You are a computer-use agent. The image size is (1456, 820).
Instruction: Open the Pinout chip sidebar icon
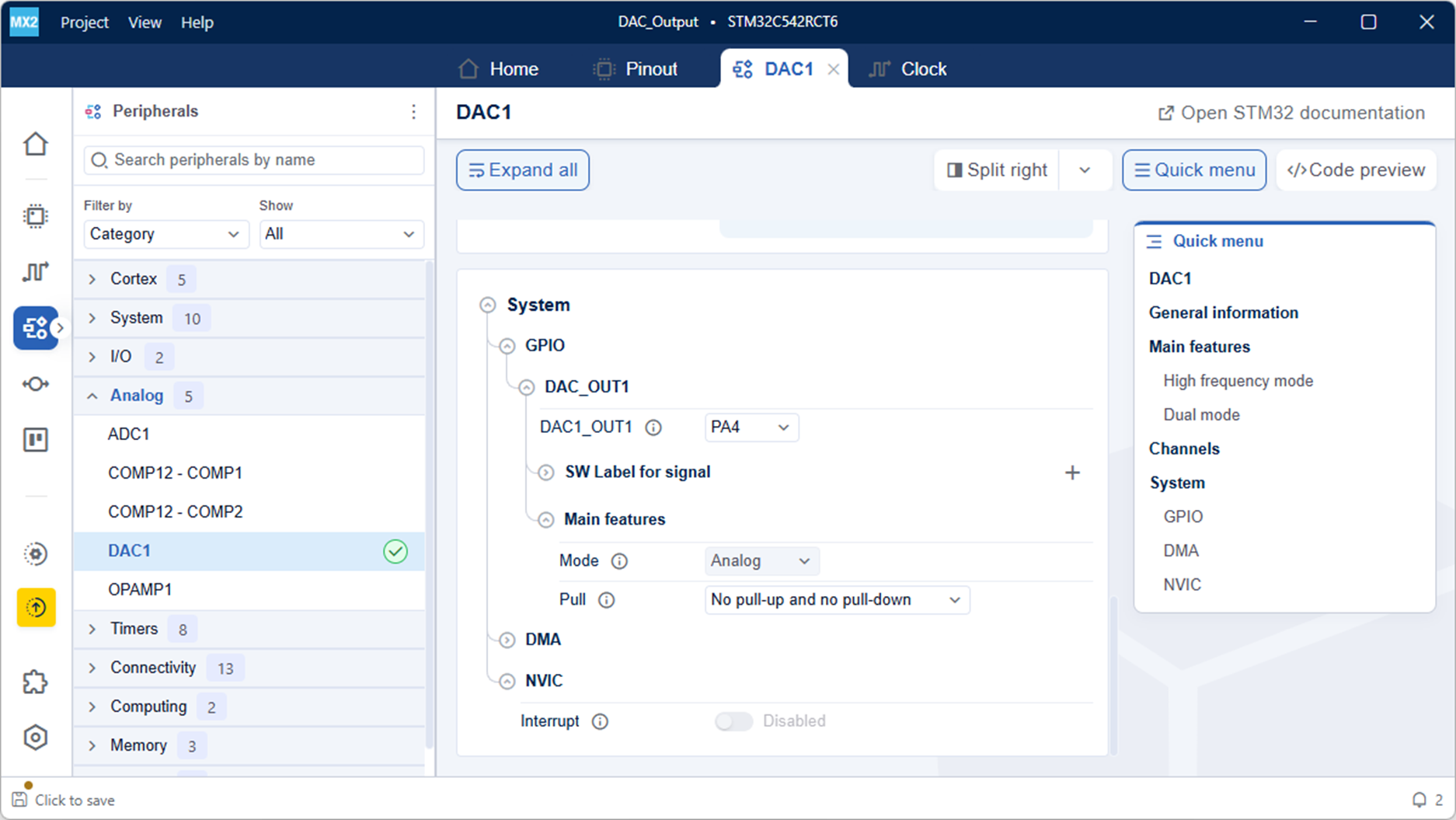pyautogui.click(x=36, y=216)
